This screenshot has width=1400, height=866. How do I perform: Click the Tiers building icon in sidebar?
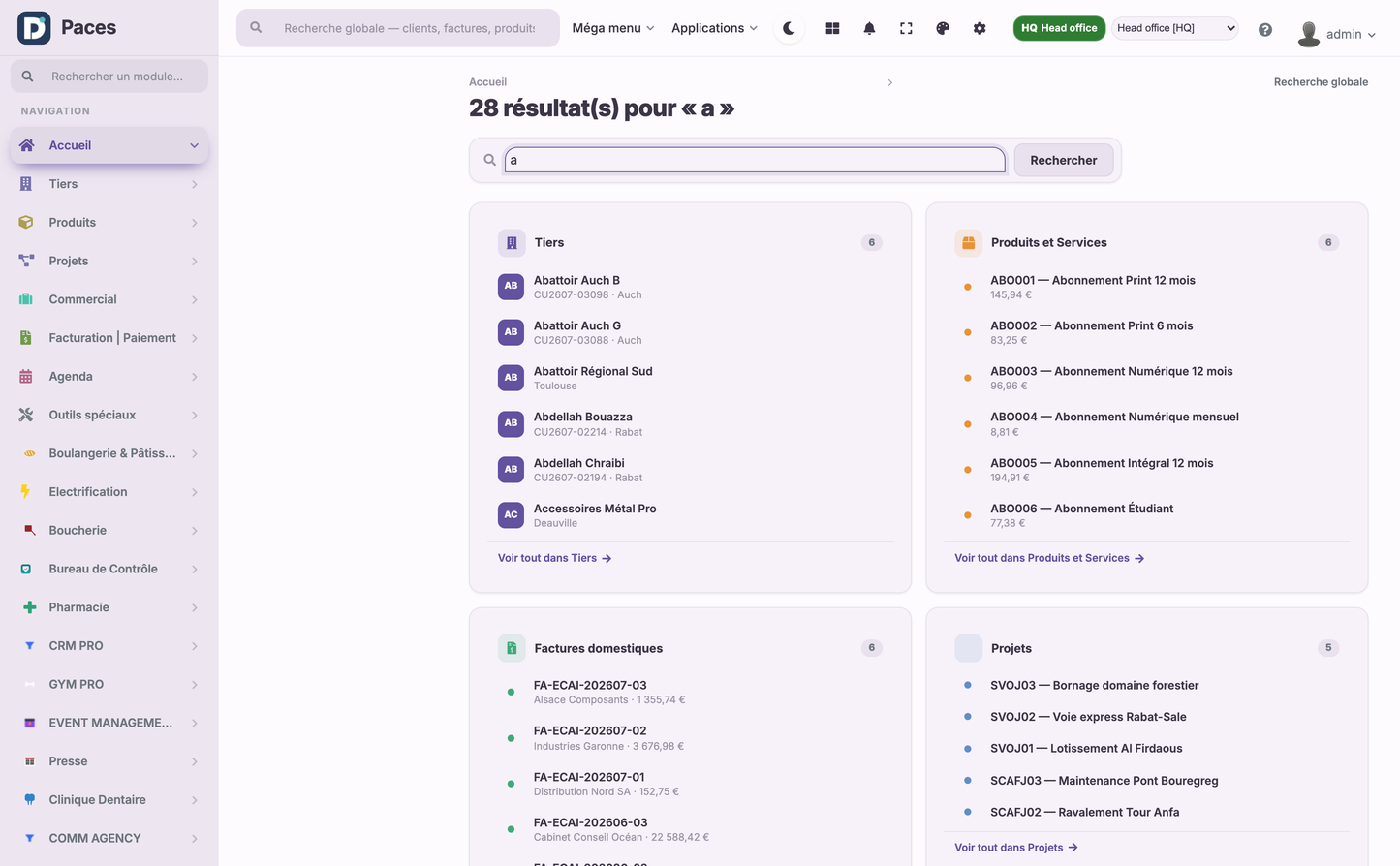(26, 184)
